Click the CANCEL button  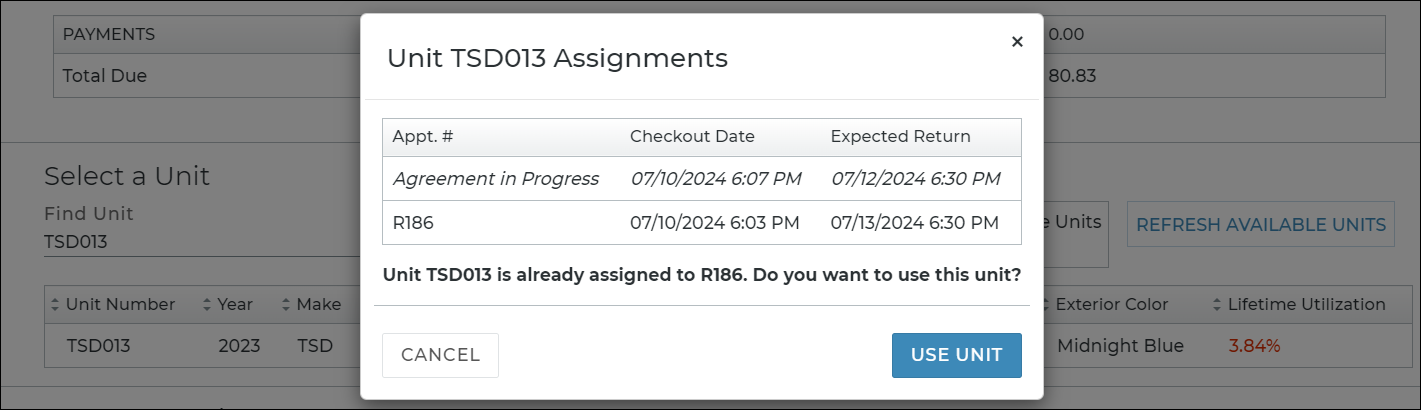pyautogui.click(x=440, y=355)
